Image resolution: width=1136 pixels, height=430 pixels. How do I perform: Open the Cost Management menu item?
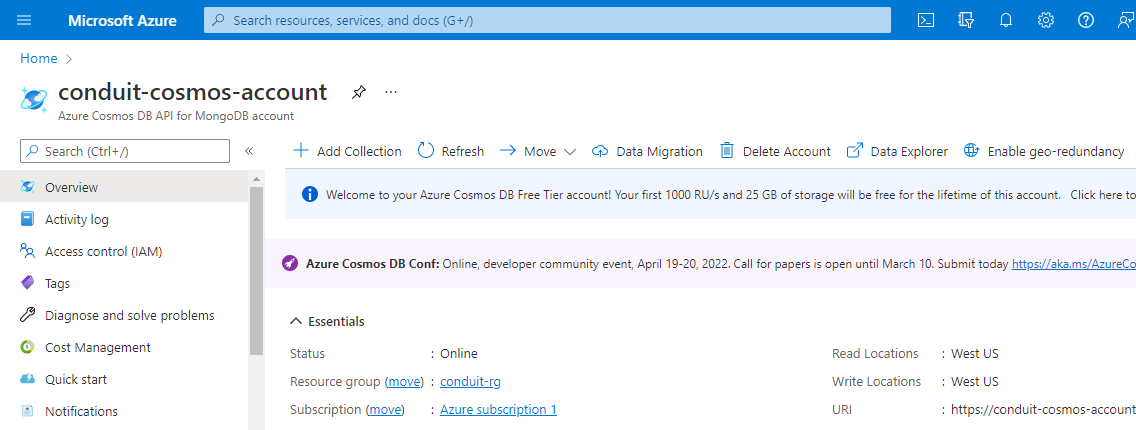pyautogui.click(x=124, y=347)
